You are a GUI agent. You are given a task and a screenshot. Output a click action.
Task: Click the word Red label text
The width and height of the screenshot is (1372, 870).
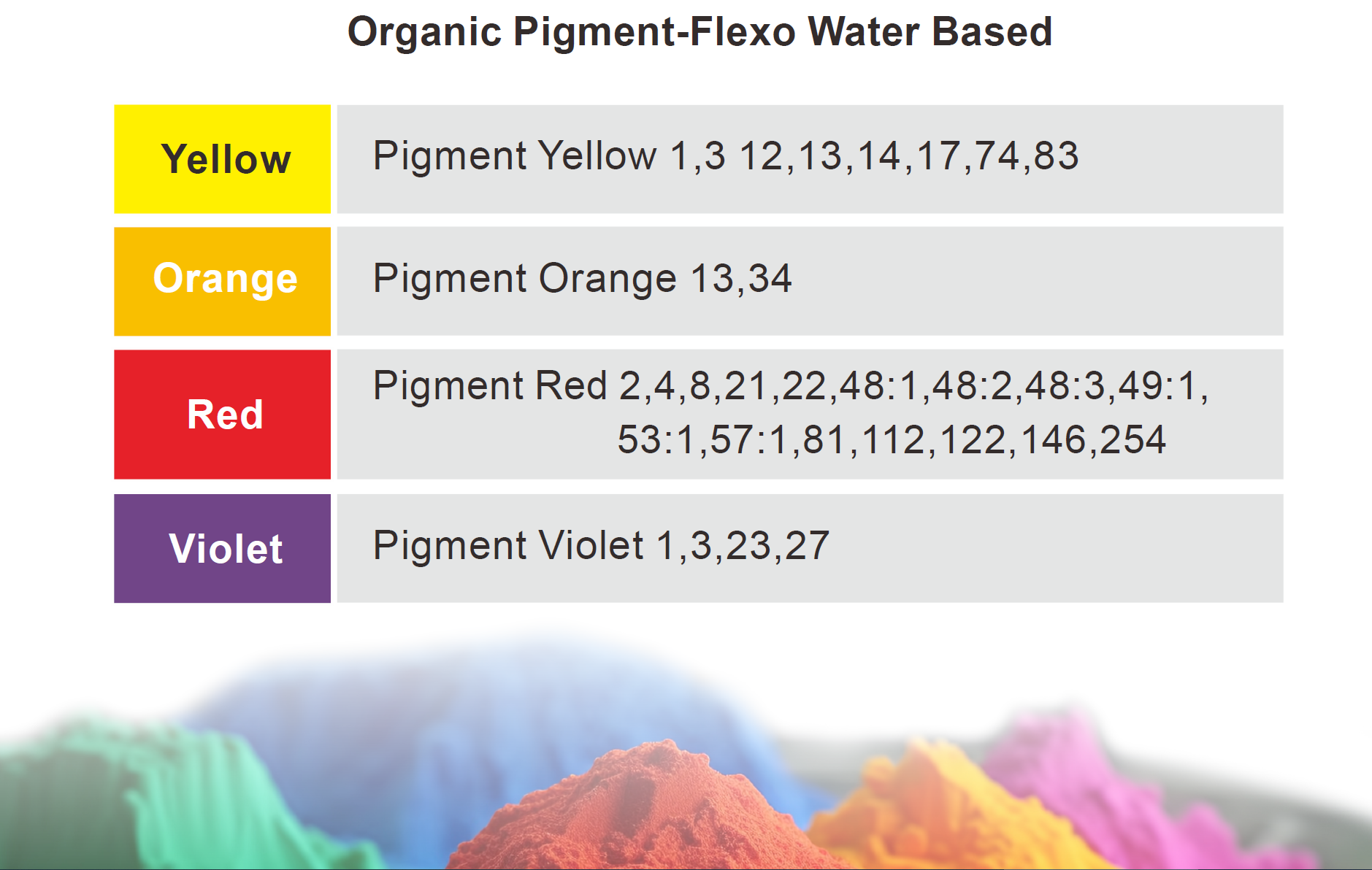[225, 415]
